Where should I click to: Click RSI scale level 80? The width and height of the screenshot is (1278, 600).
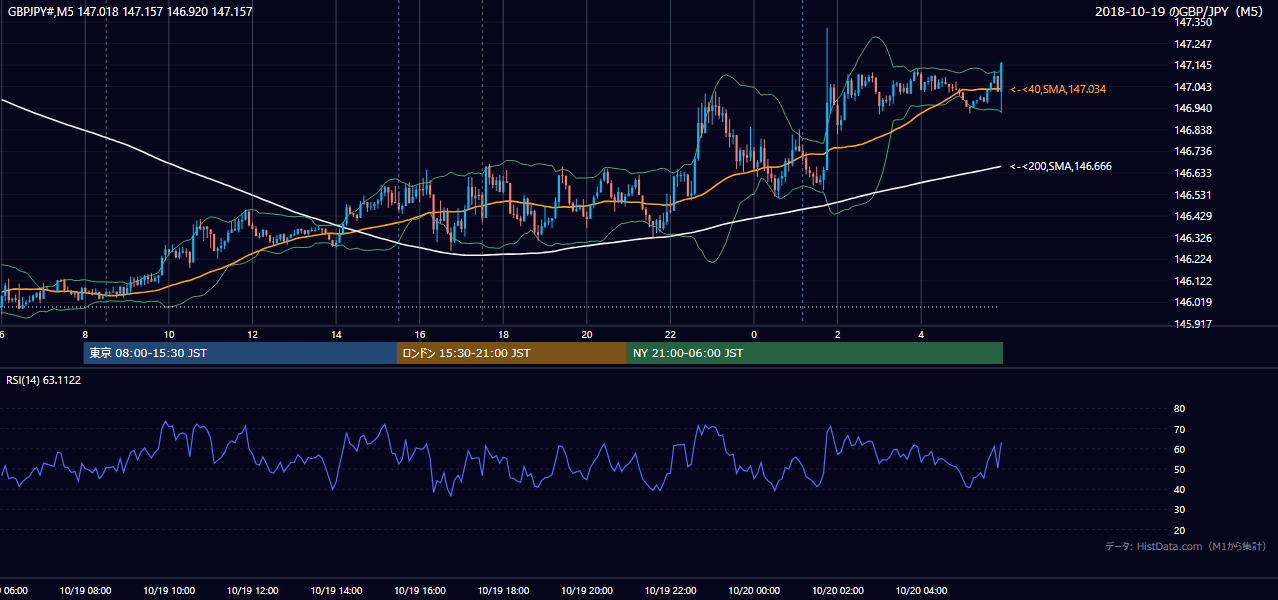pos(1179,409)
